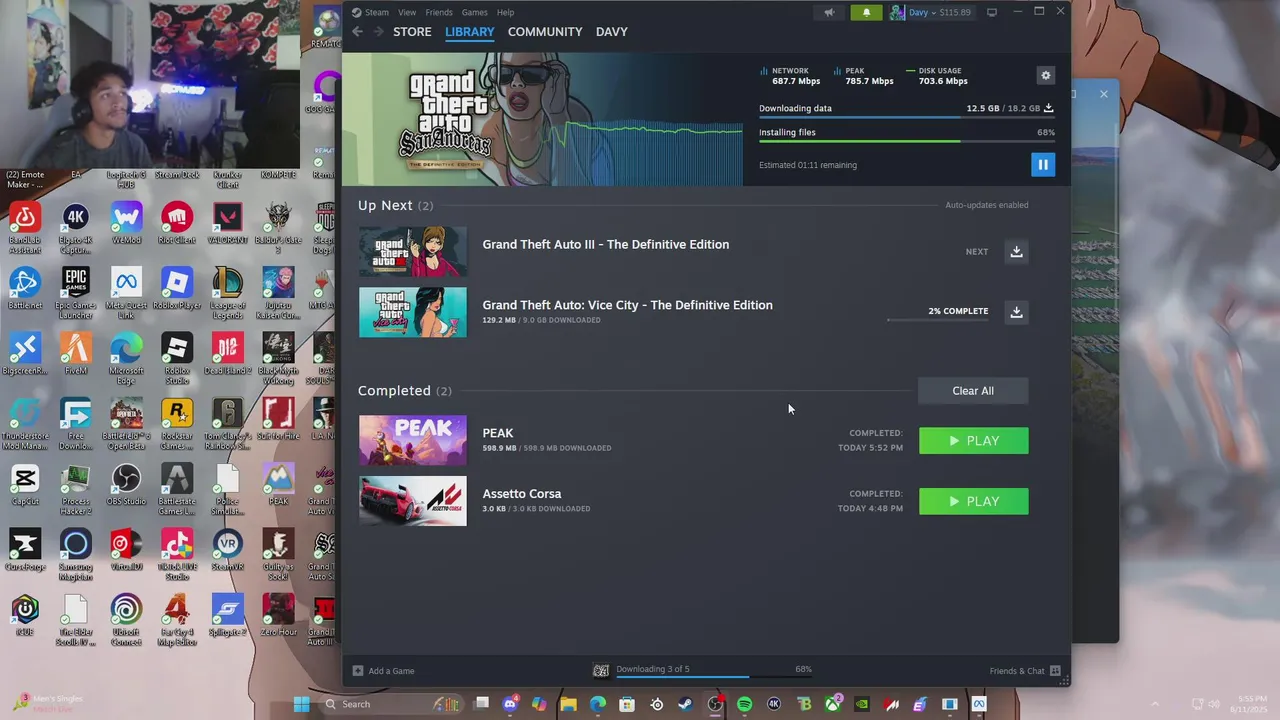Screen dimensions: 1280x720
Task: Start download for Grand Theft Auto III
Action: click(x=1016, y=252)
